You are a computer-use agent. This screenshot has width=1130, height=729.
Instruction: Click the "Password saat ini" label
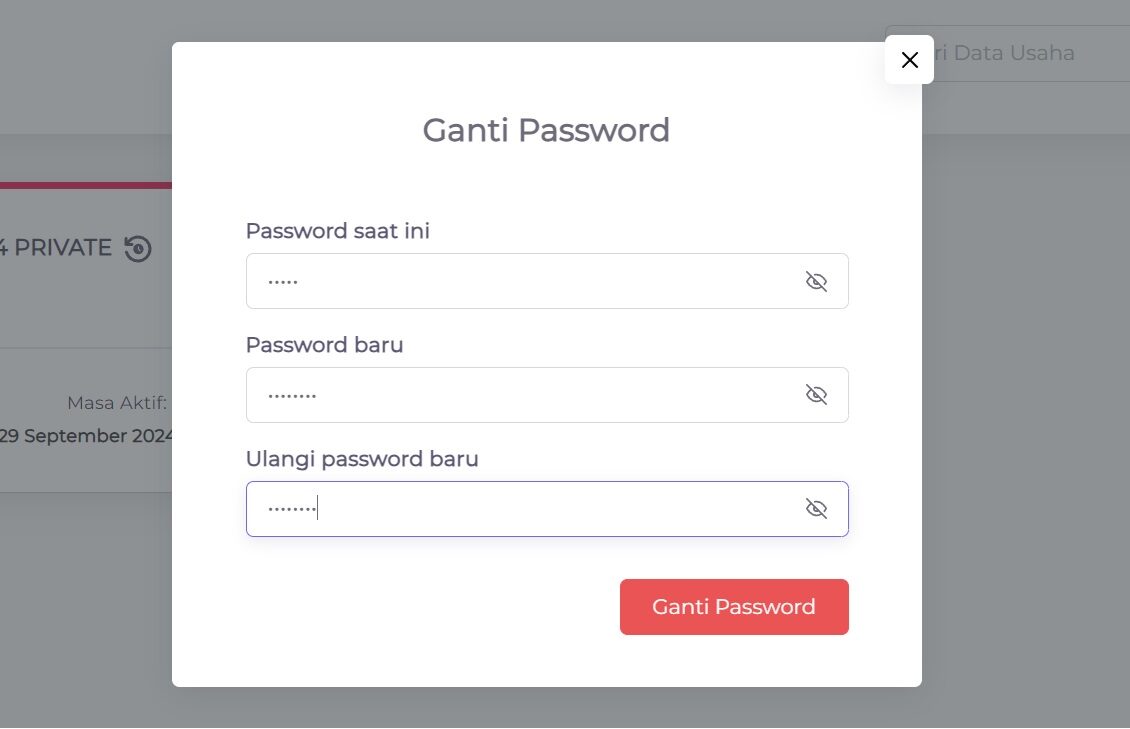pyautogui.click(x=337, y=231)
